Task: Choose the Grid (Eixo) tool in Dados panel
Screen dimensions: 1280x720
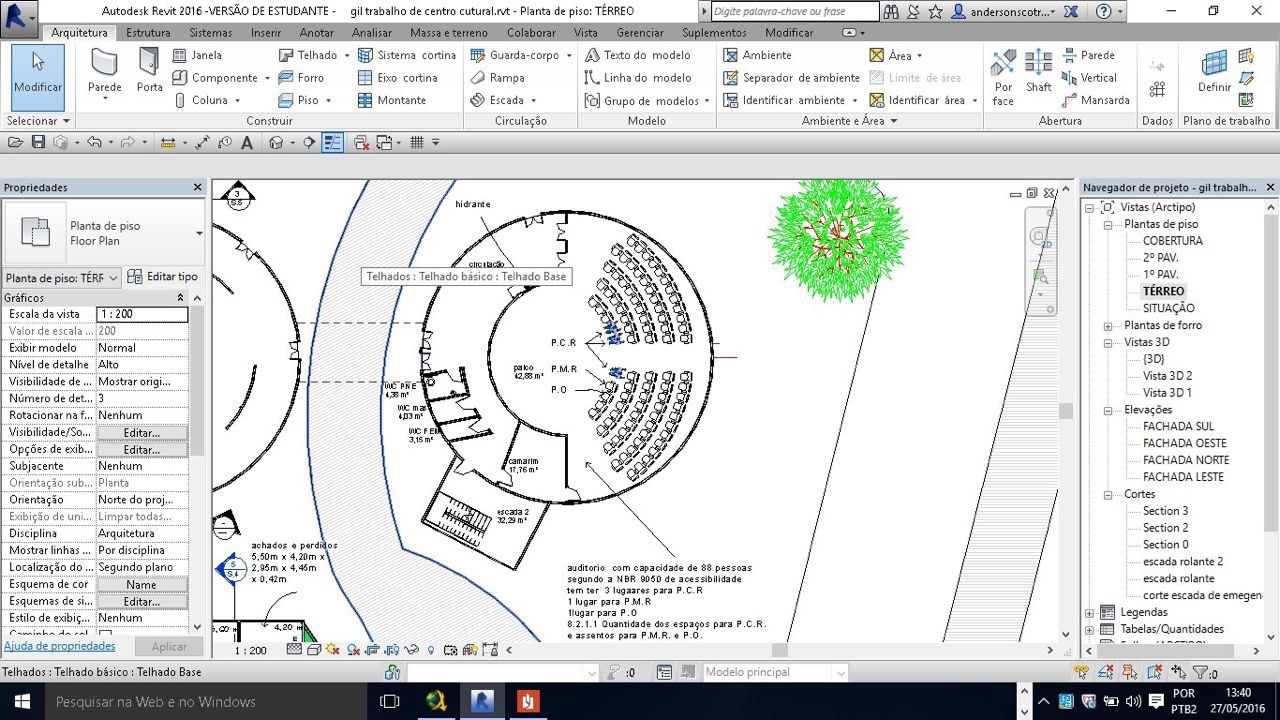Action: click(x=1157, y=90)
